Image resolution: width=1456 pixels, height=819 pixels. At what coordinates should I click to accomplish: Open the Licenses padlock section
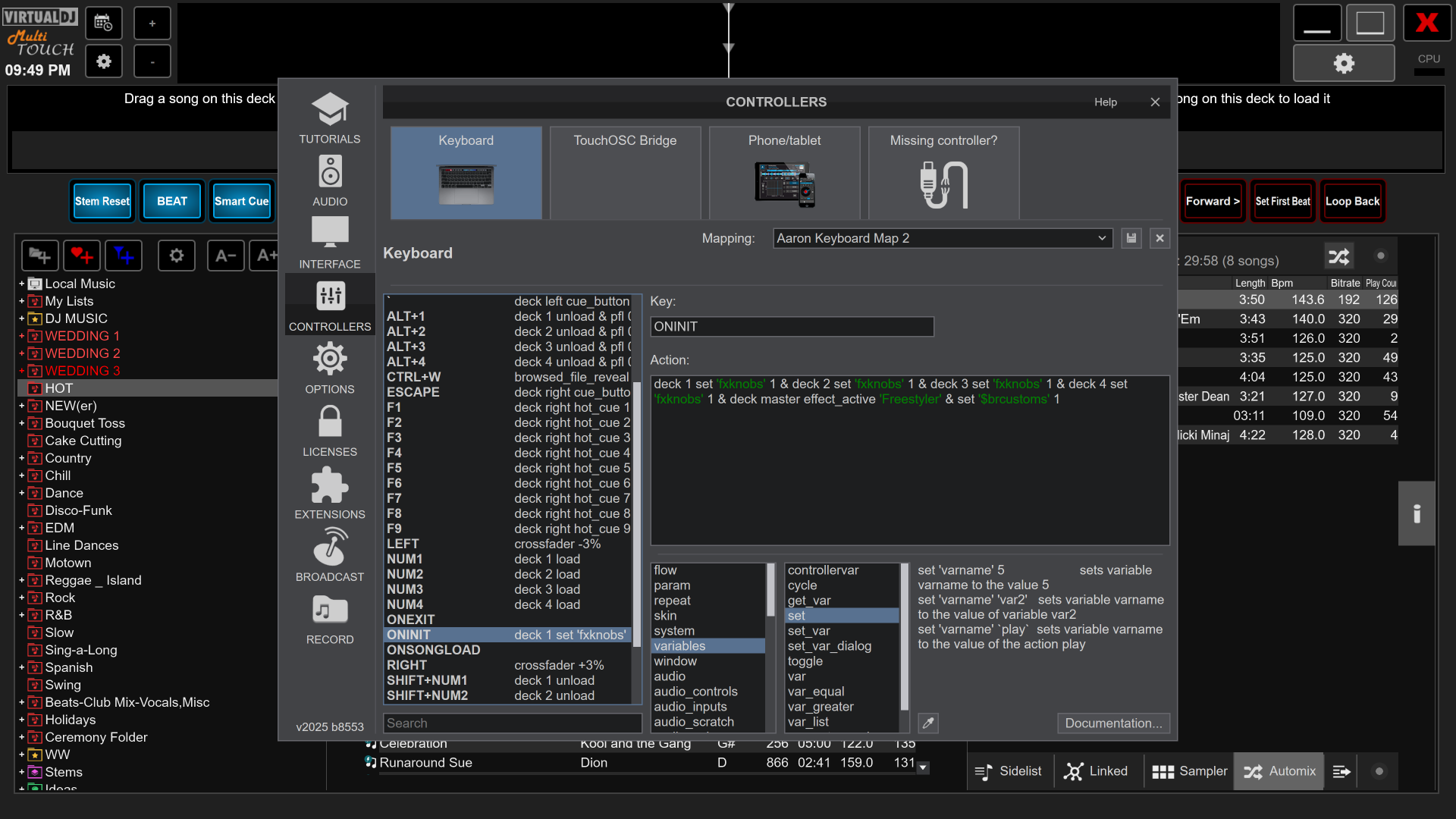click(329, 431)
